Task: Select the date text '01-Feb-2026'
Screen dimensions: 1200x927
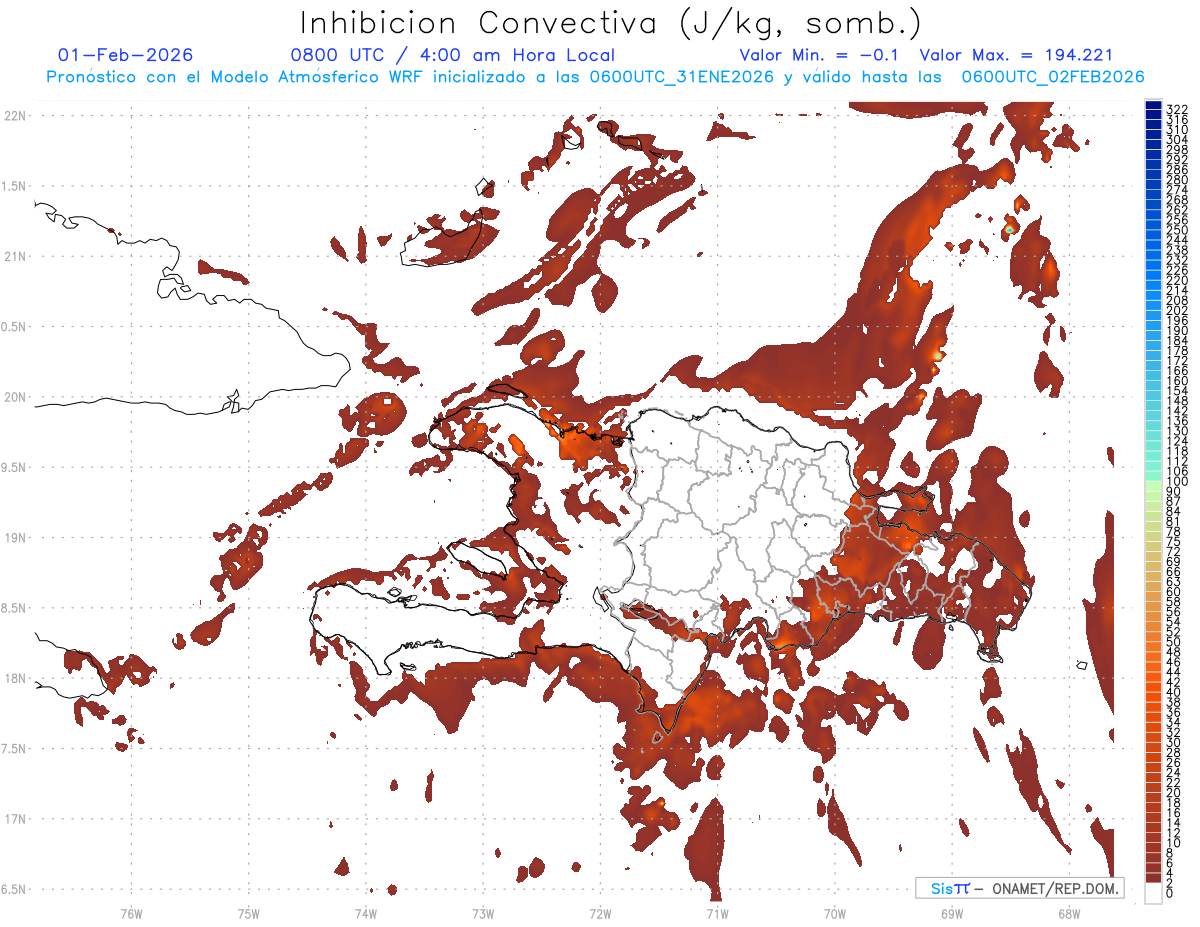Action: tap(125, 55)
